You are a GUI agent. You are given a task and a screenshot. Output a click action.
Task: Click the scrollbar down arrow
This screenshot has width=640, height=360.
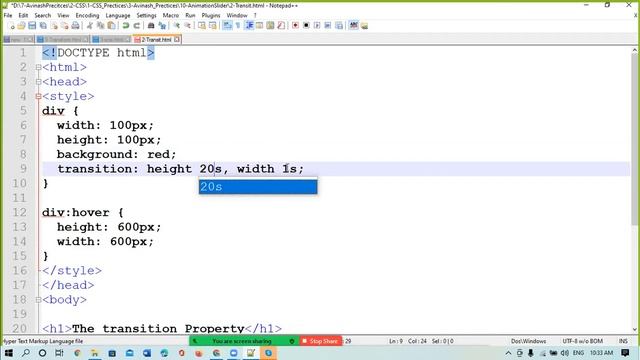tap(635, 329)
